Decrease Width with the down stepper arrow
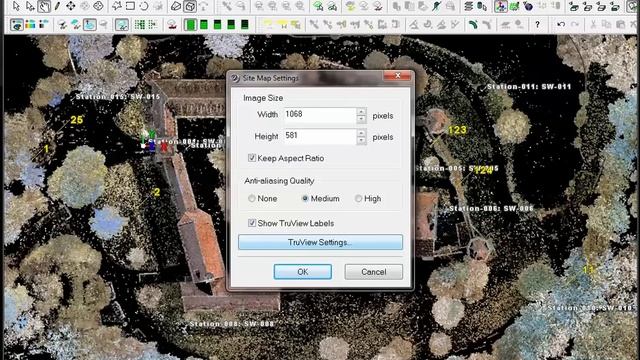This screenshot has height=360, width=640. [x=361, y=119]
